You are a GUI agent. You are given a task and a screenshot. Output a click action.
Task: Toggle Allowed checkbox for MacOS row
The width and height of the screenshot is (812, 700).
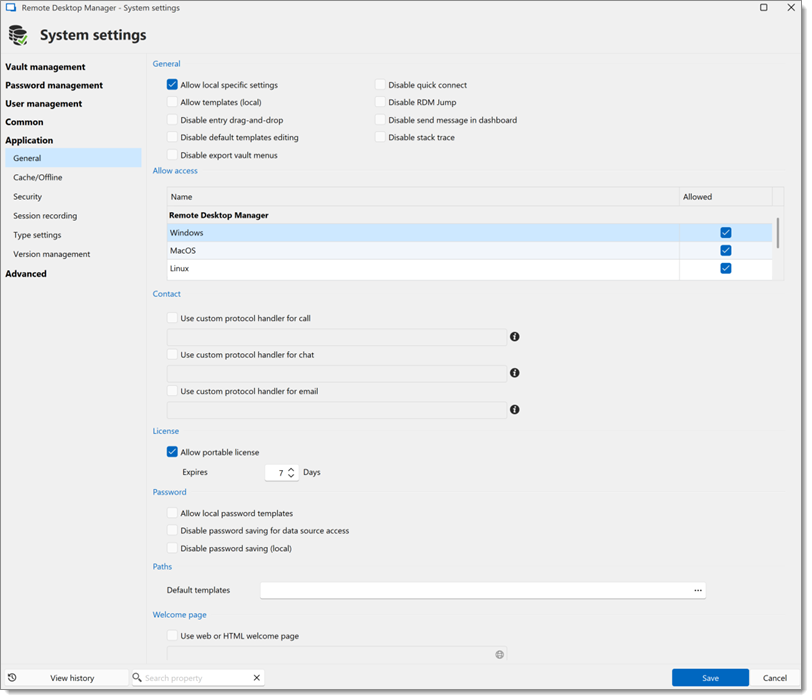pos(726,251)
